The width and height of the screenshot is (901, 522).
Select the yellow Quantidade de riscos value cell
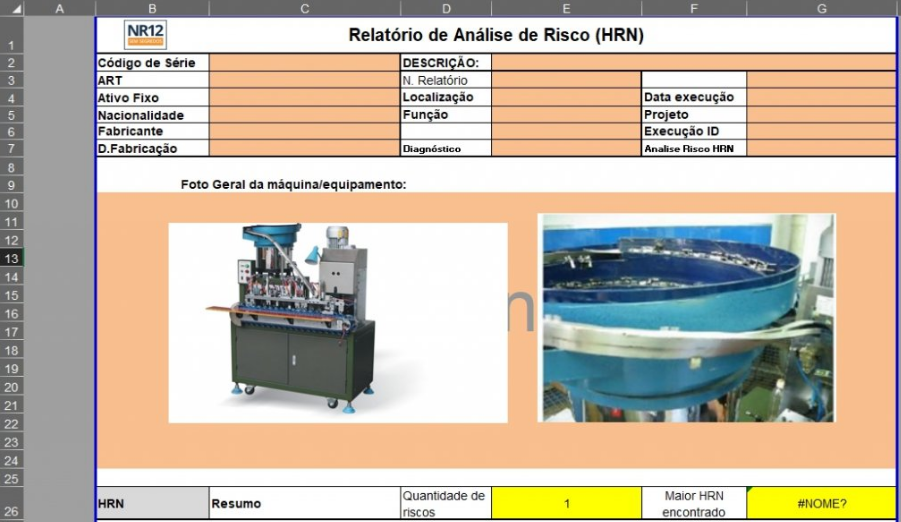(x=566, y=503)
